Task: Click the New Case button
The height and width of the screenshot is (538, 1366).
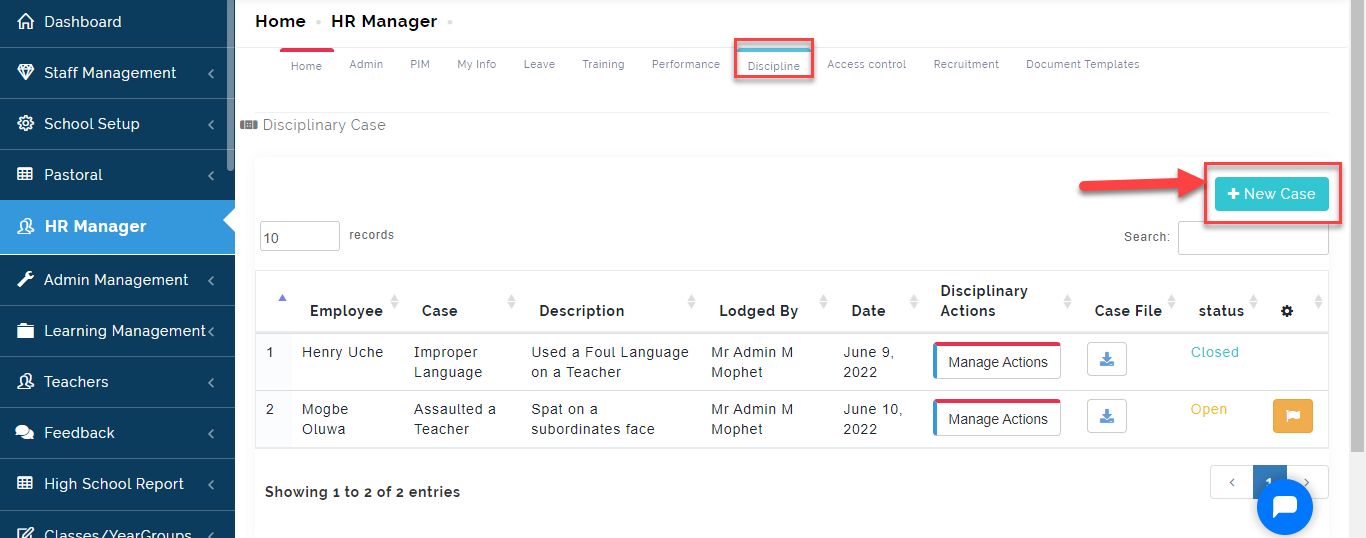Action: [1272, 194]
